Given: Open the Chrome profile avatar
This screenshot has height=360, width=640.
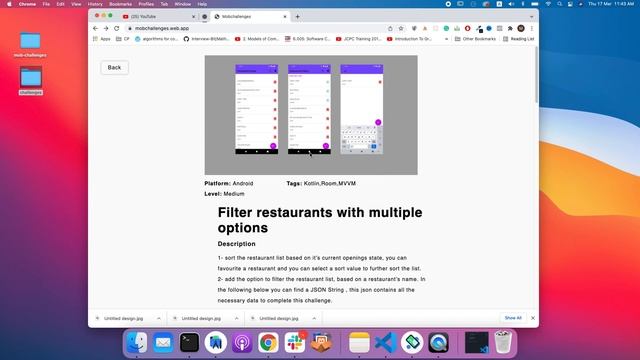Looking at the screenshot, I should (521, 28).
